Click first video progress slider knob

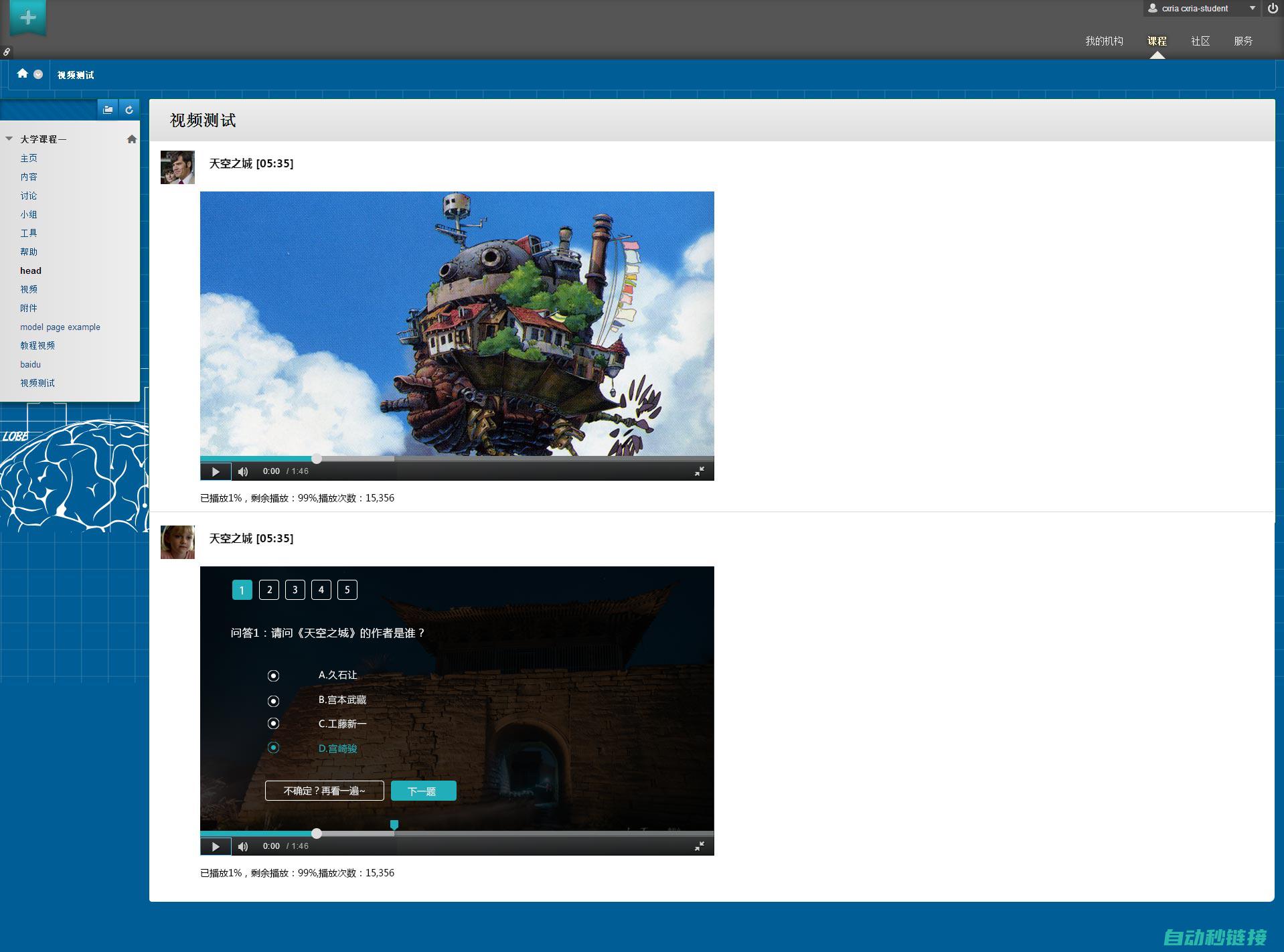pyautogui.click(x=317, y=459)
